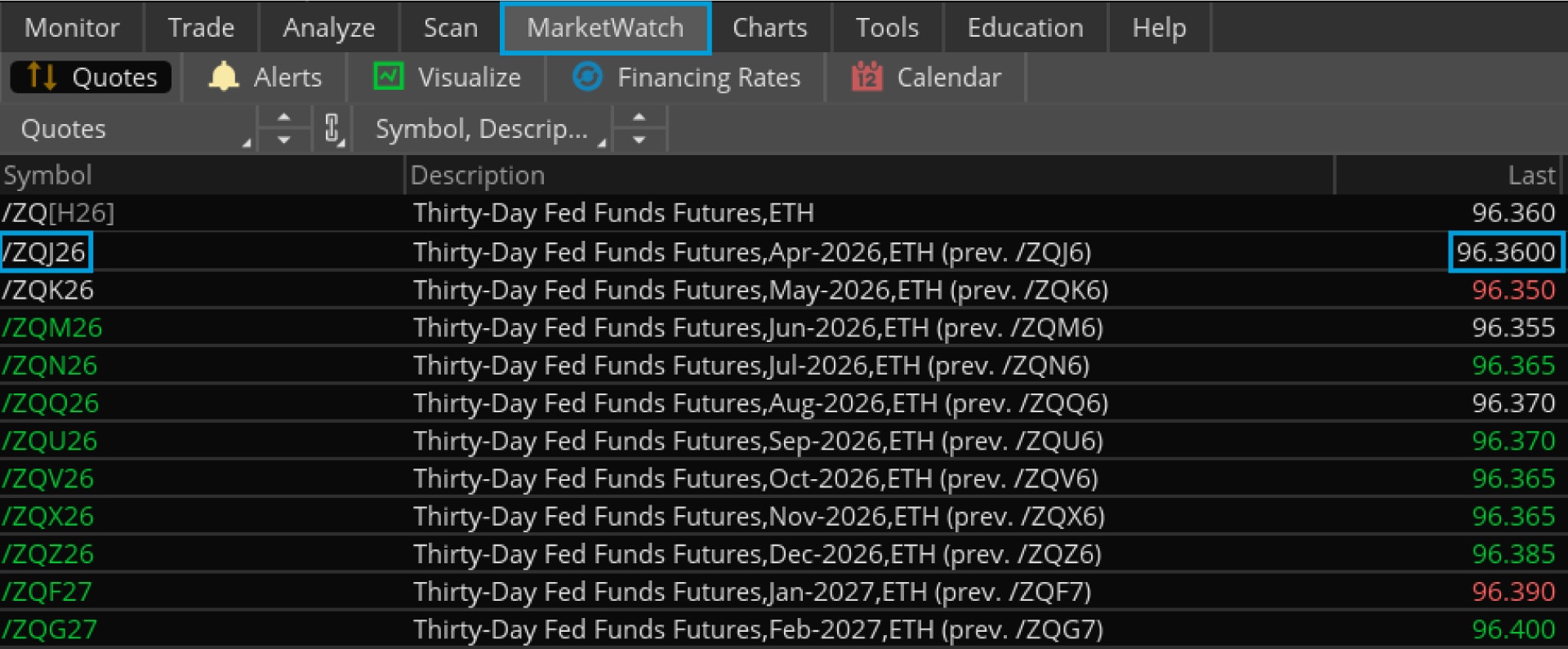Open the Charts tab

[769, 28]
